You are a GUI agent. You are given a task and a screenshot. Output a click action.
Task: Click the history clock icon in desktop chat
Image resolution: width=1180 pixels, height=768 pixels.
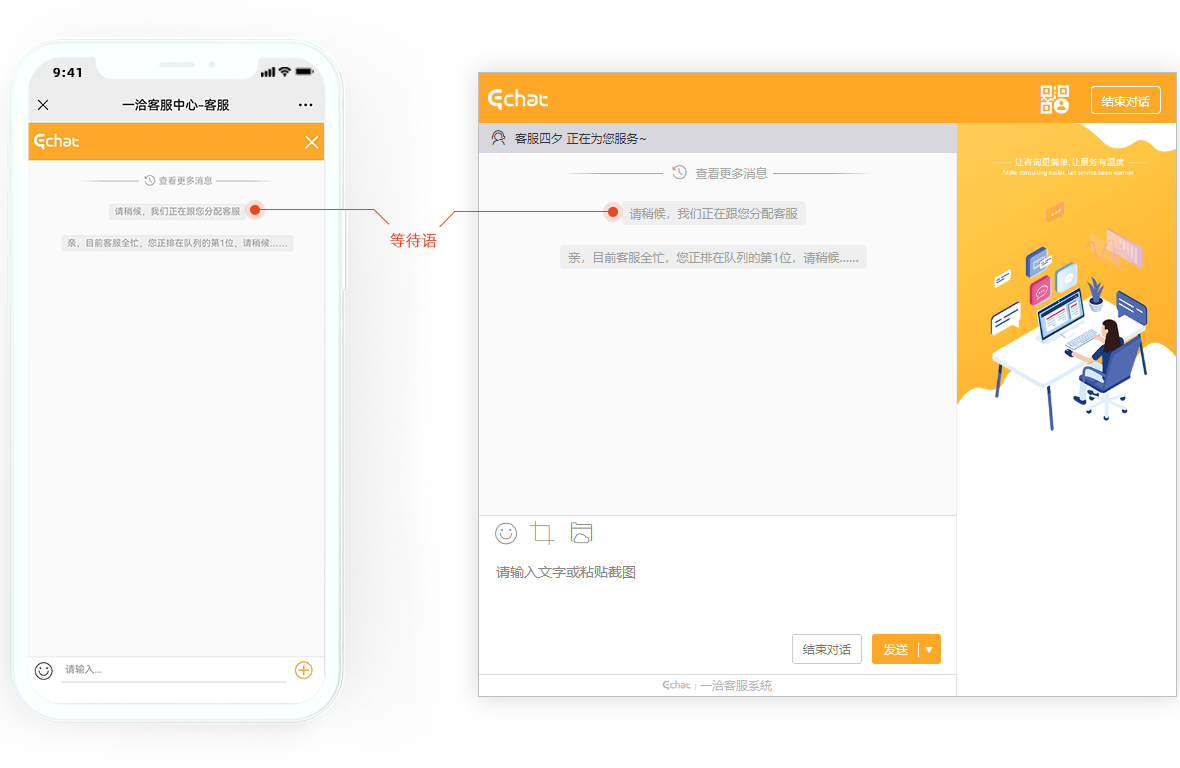(x=679, y=173)
